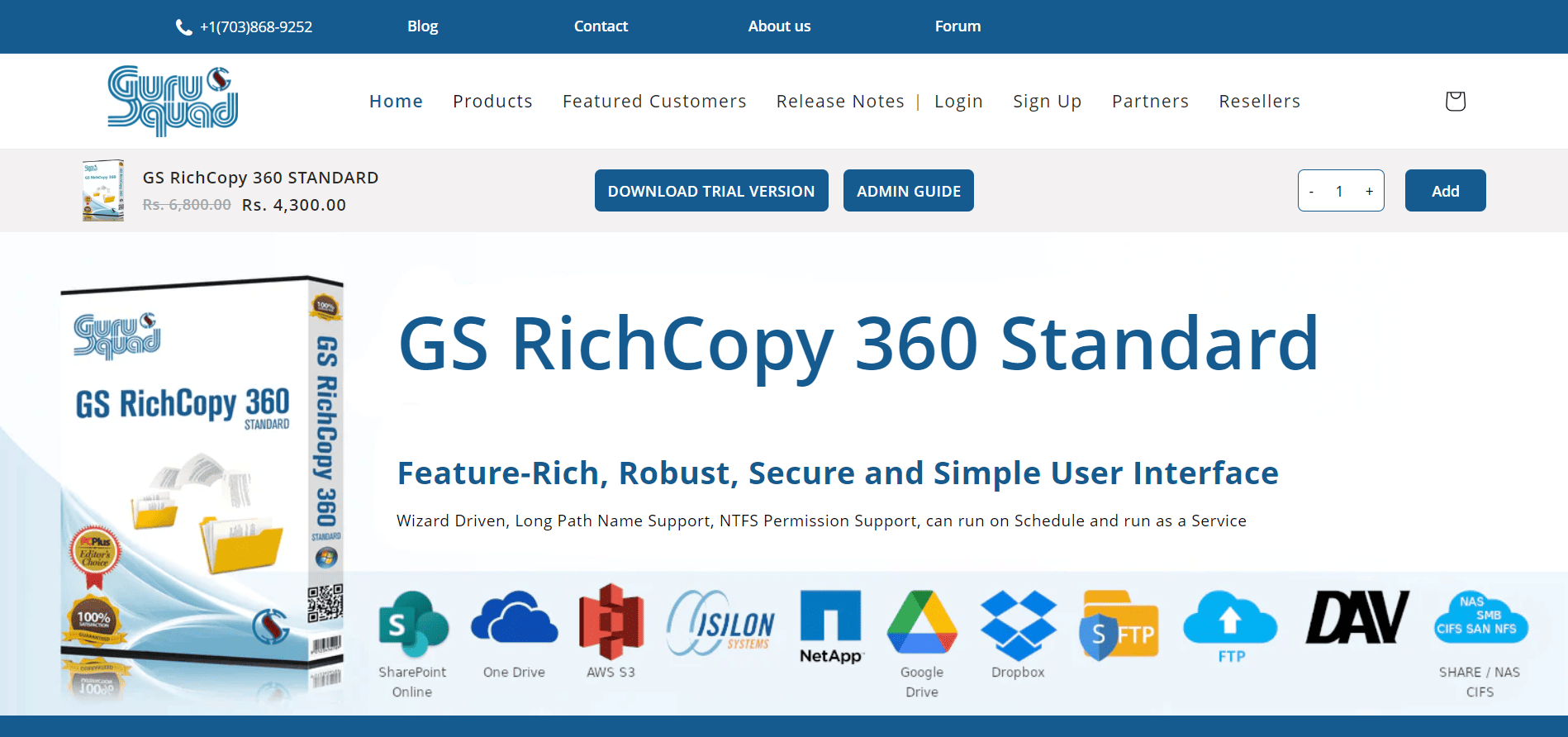Click the SHARE / NAS CIFS label
Viewport: 1568px width, 737px height.
pos(1480,682)
